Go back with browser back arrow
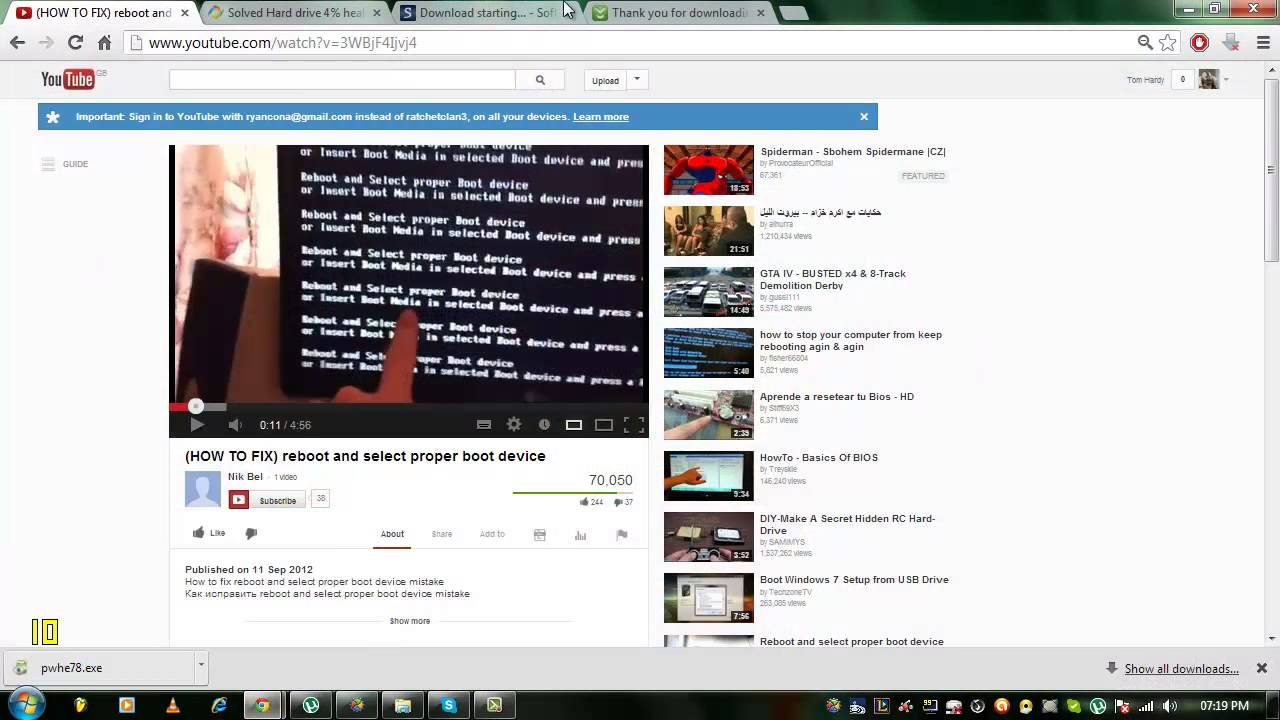The height and width of the screenshot is (720, 1280). tap(17, 43)
